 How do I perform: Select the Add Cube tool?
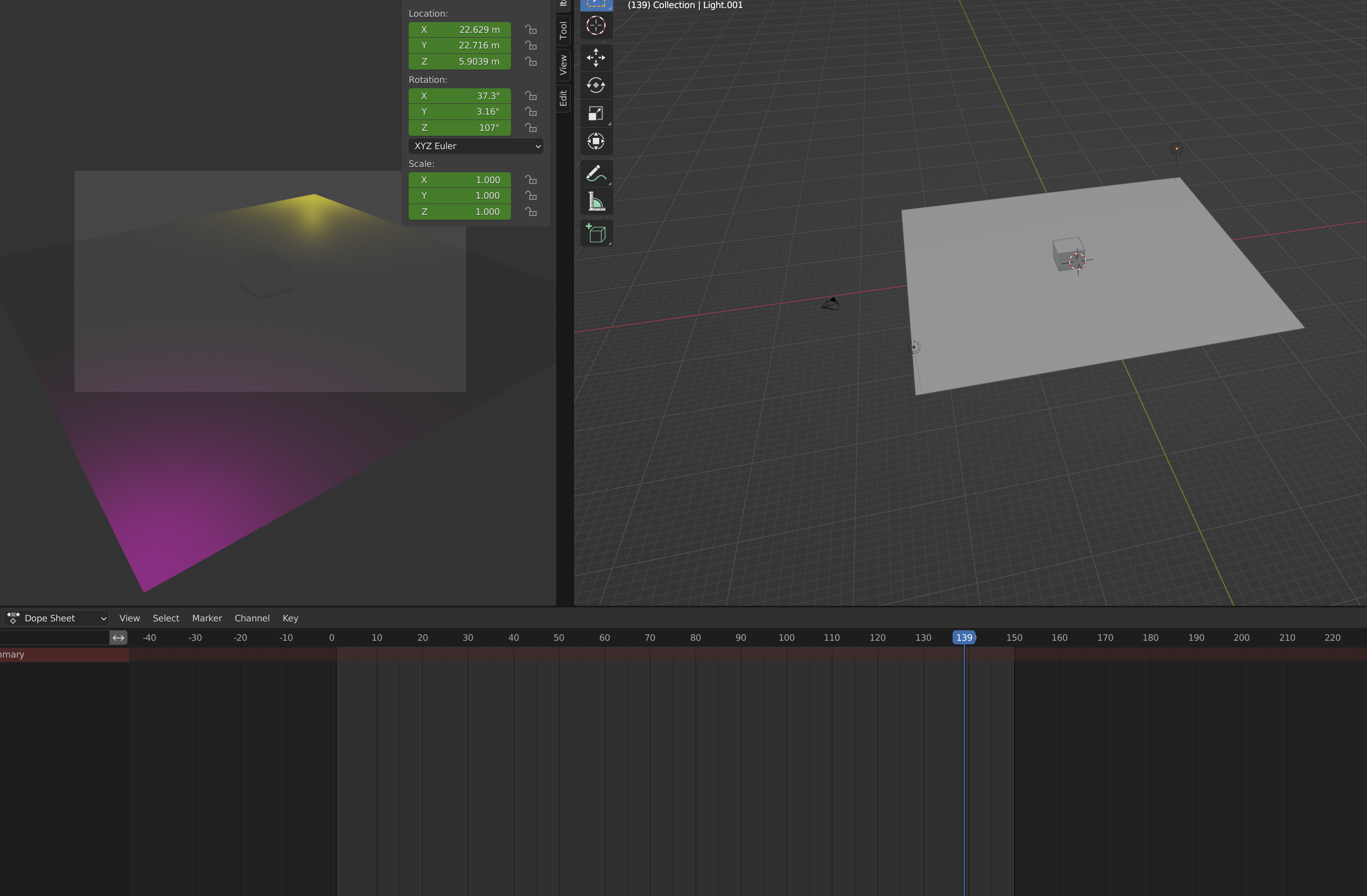595,234
